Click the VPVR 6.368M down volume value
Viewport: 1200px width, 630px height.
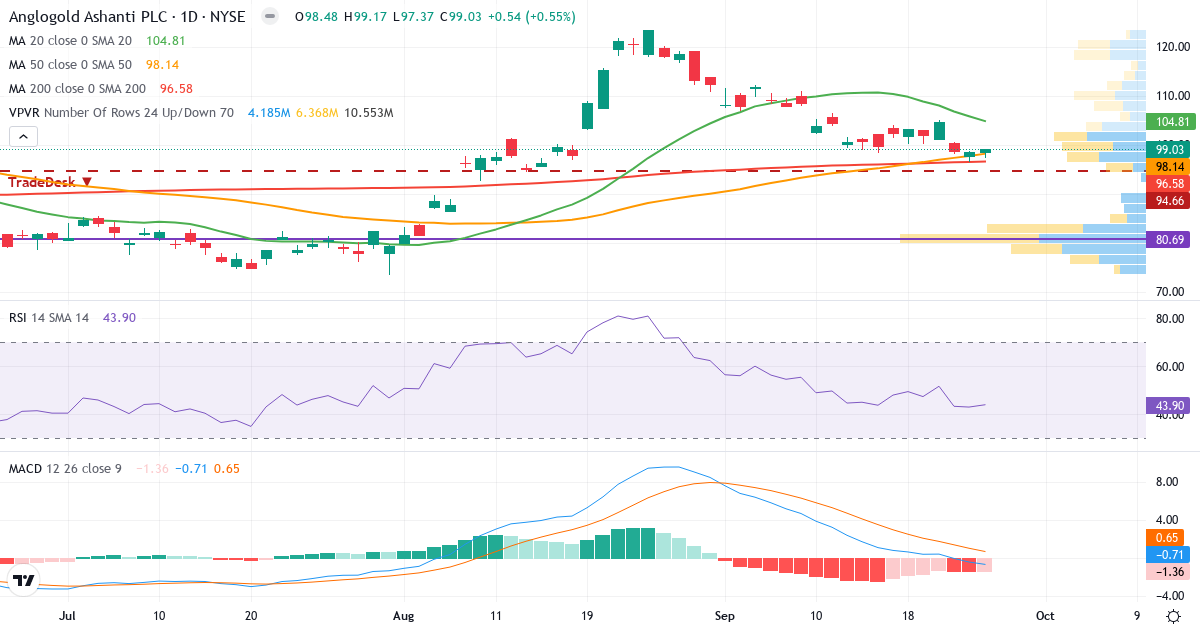pyautogui.click(x=317, y=113)
